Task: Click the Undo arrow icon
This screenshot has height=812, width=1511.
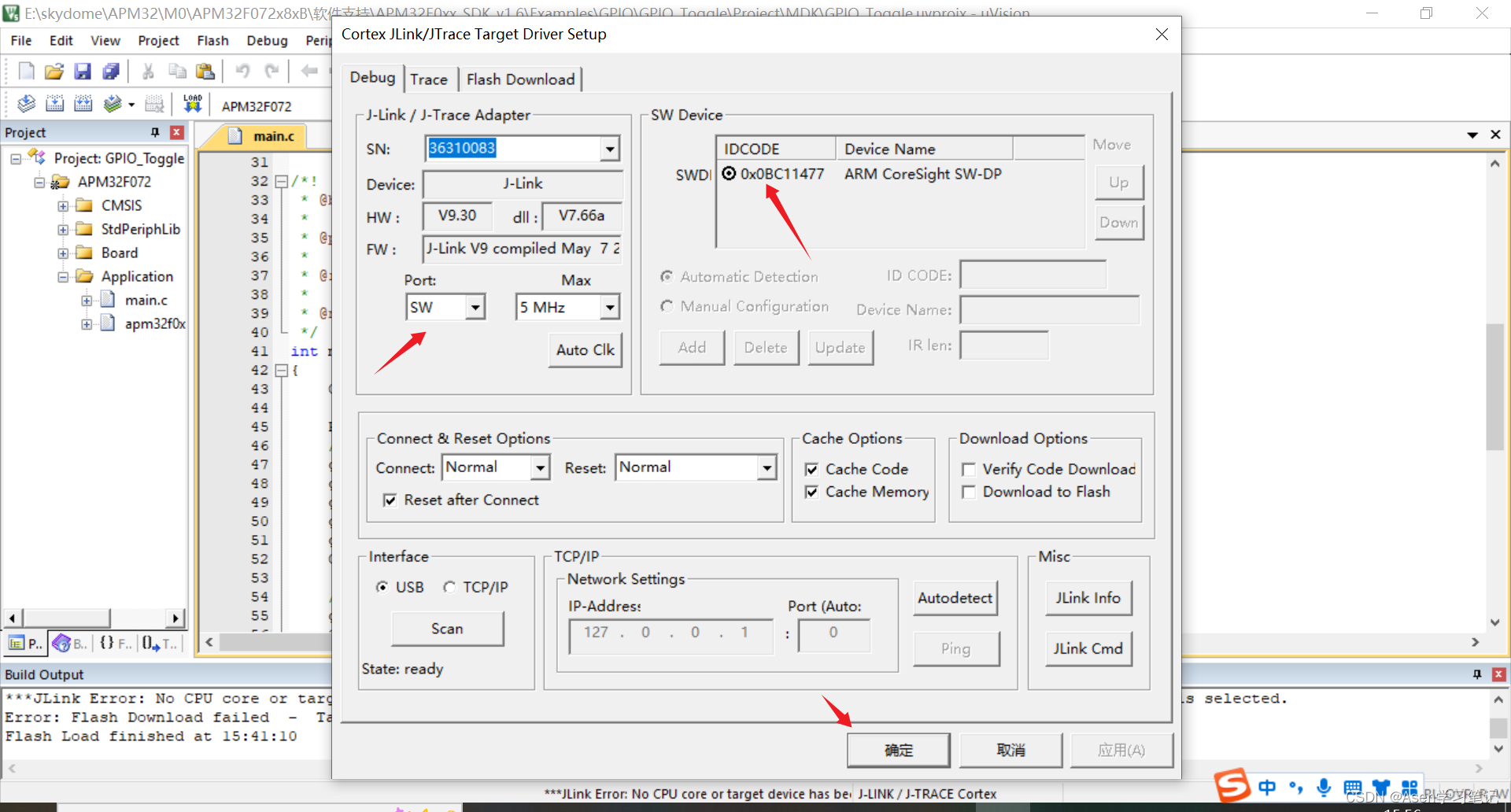Action: pyautogui.click(x=242, y=72)
